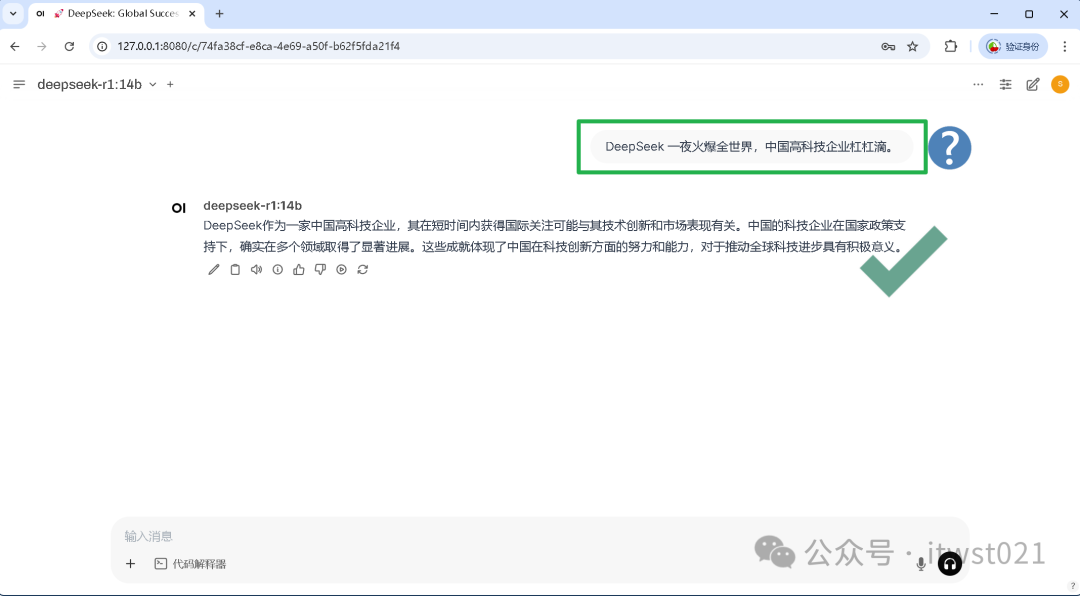
Task: Click the 验证身份 profile button
Action: click(1012, 46)
